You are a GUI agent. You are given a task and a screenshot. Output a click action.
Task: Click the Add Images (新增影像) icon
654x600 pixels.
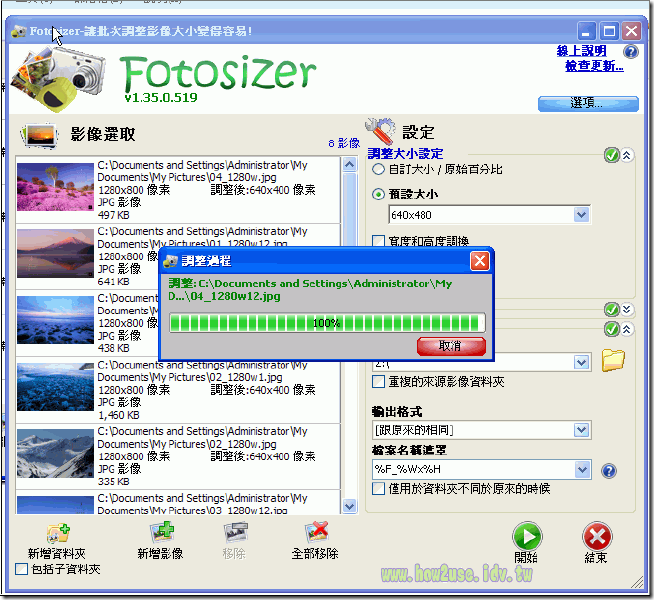161,532
